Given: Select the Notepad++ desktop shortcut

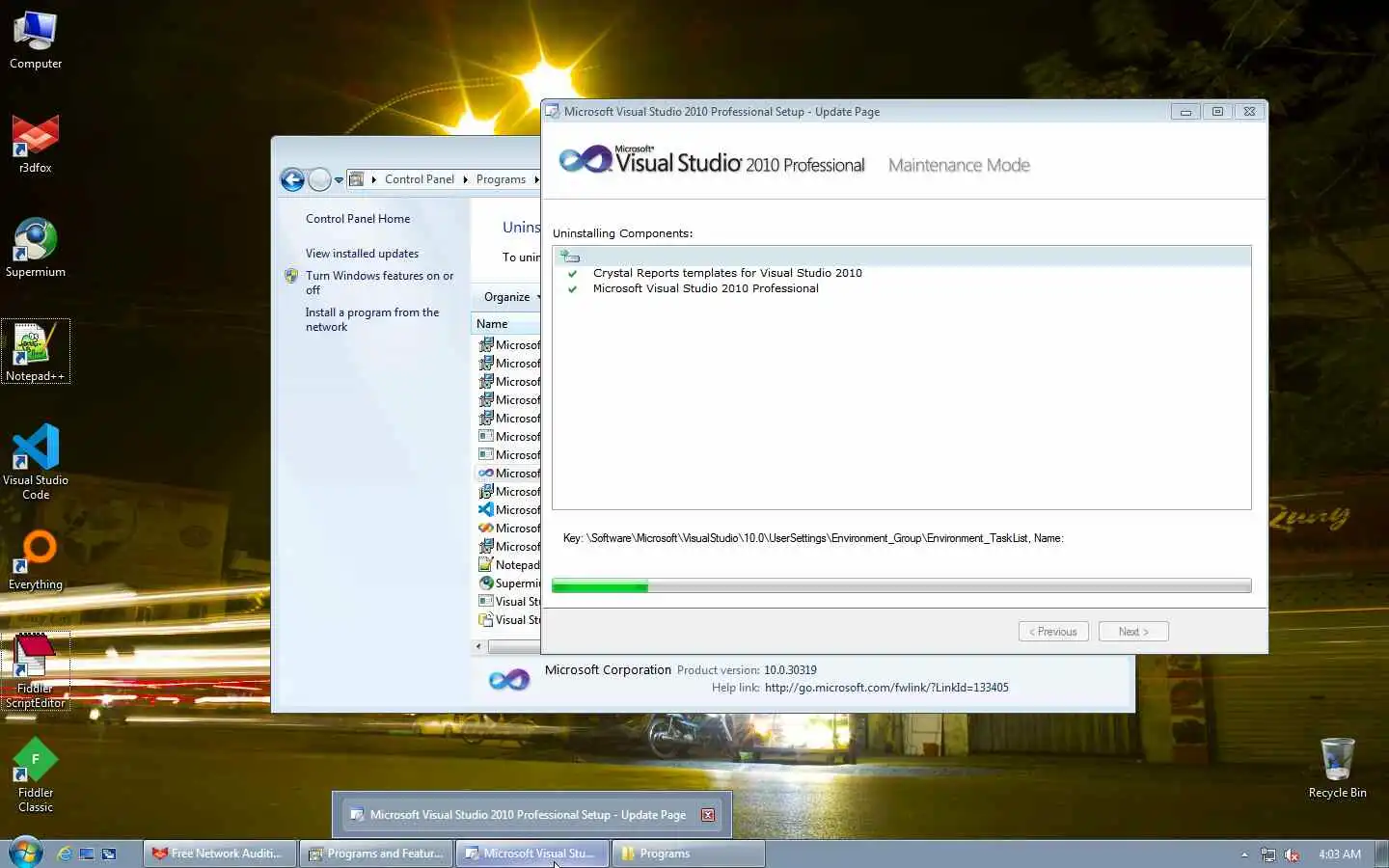Looking at the screenshot, I should pyautogui.click(x=36, y=352).
